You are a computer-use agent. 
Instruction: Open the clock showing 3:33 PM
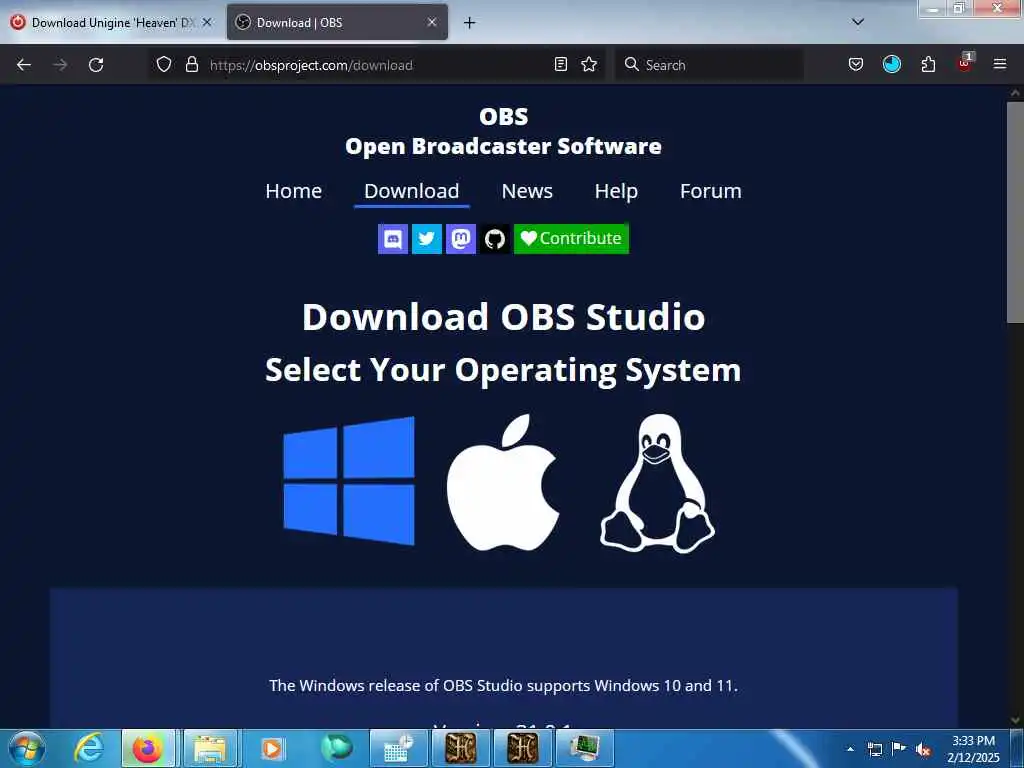click(x=973, y=748)
